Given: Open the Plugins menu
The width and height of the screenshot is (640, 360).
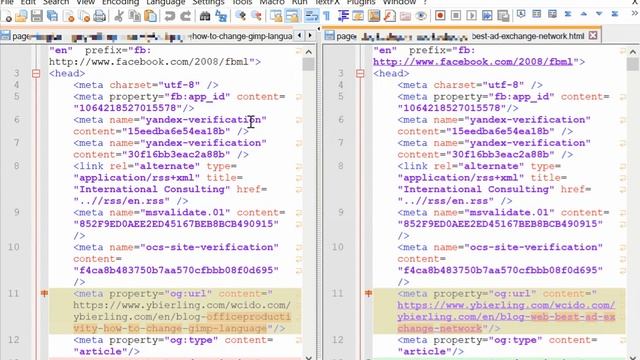Looking at the screenshot, I should point(361,2).
